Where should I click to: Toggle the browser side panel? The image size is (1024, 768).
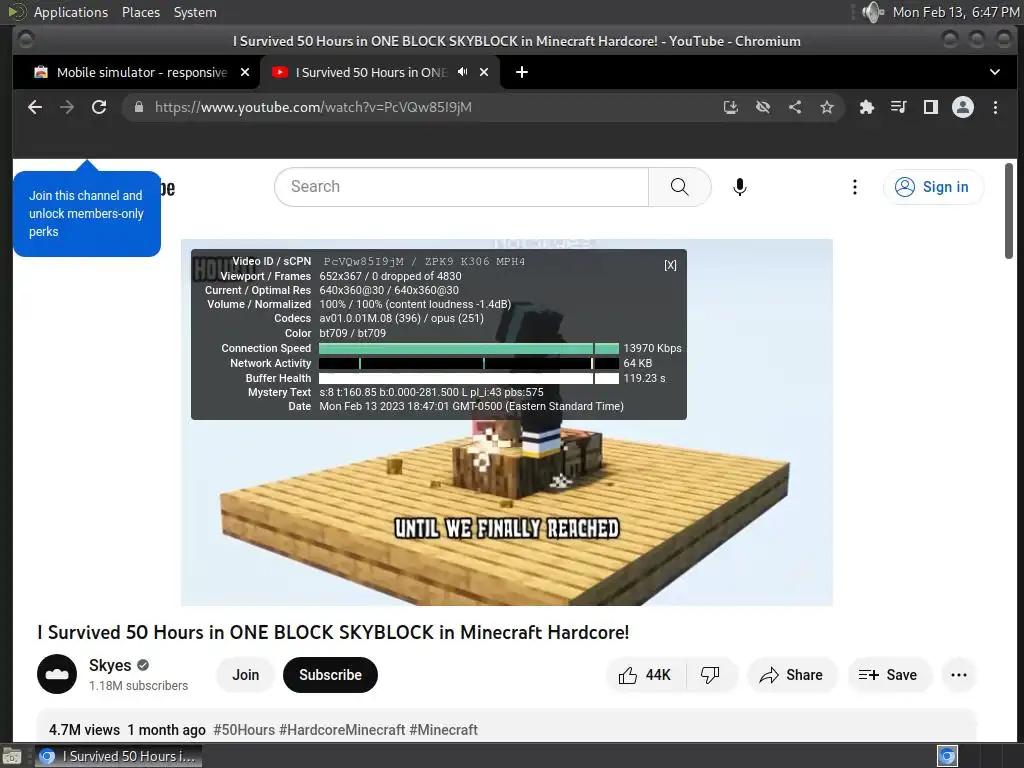pyautogui.click(x=931, y=107)
